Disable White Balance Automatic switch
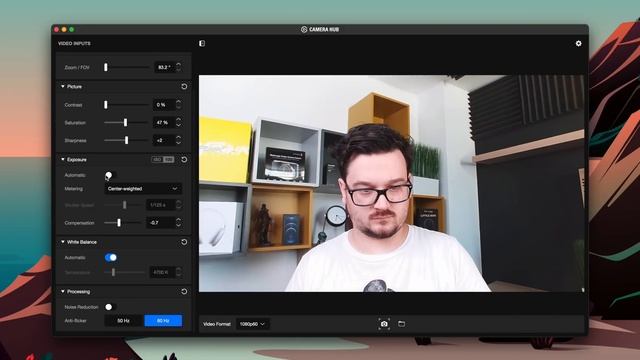Screen dimensions: 640x360 (111, 258)
